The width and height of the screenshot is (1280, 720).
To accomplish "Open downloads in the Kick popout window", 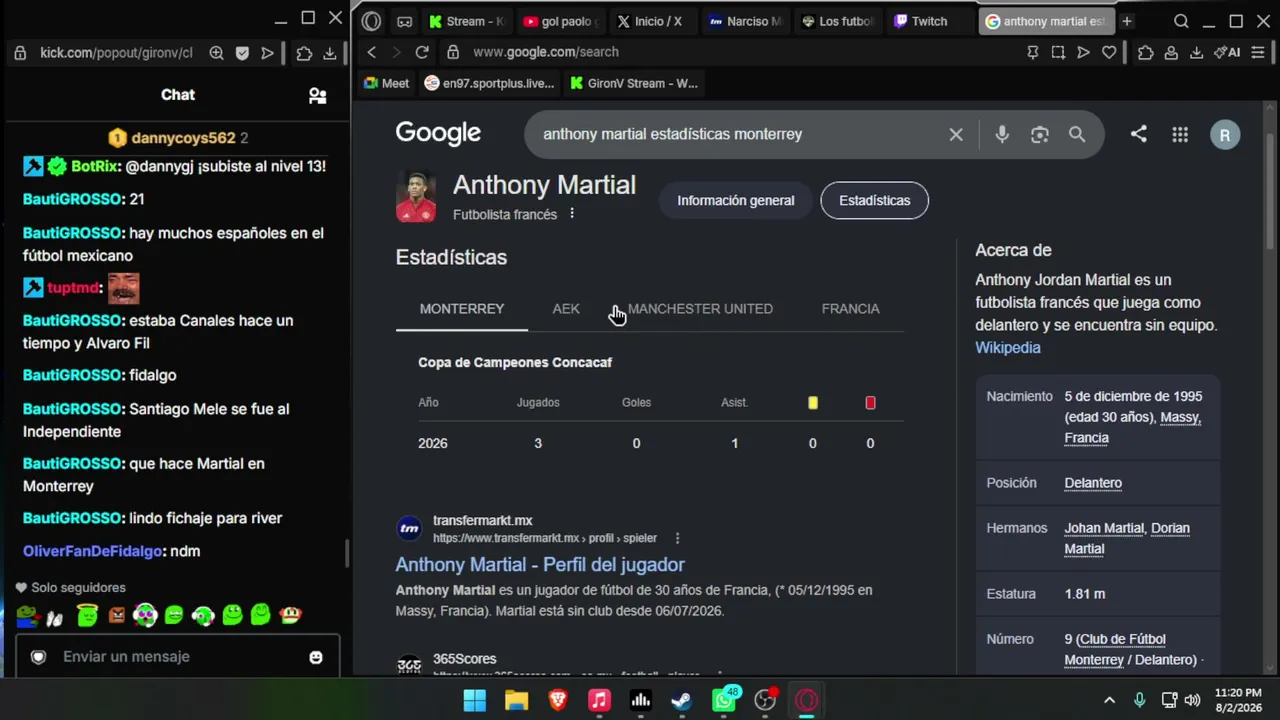I will click(x=329, y=53).
